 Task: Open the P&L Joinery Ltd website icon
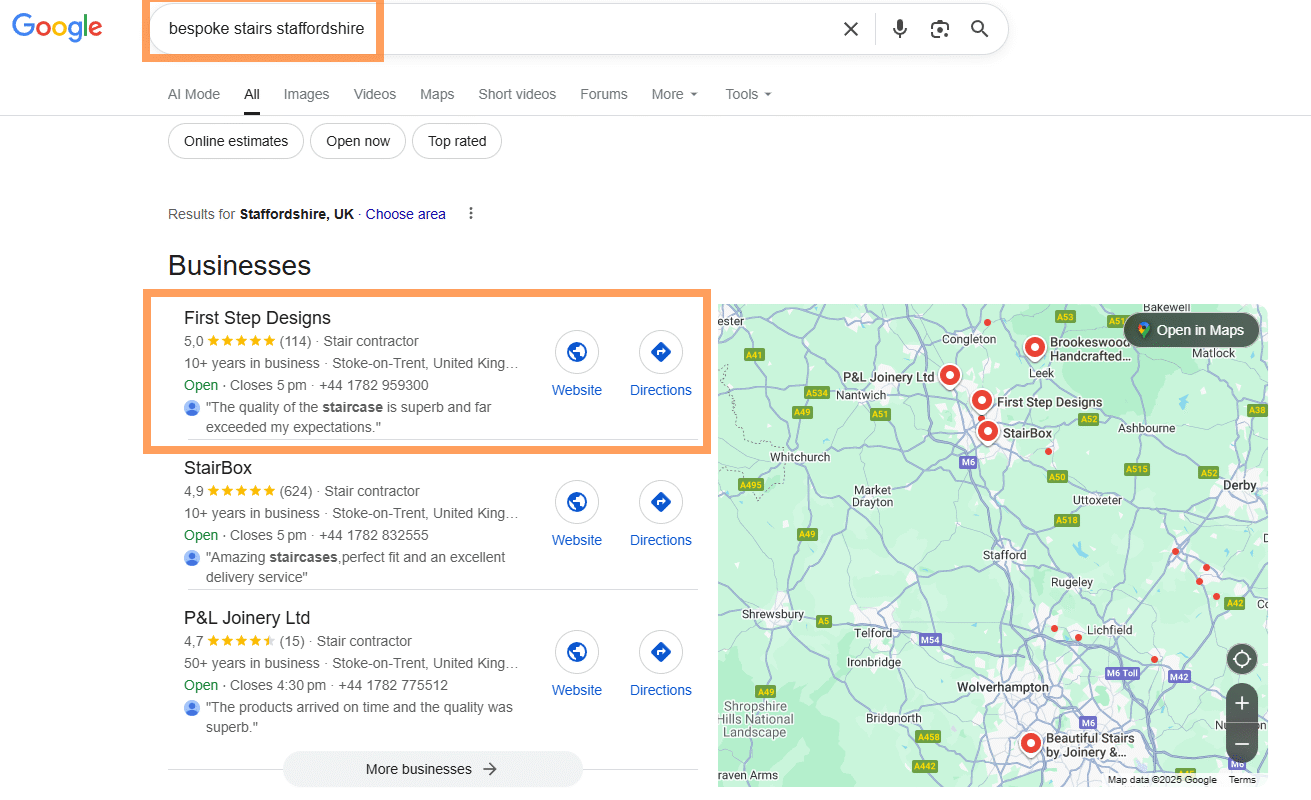pos(576,652)
